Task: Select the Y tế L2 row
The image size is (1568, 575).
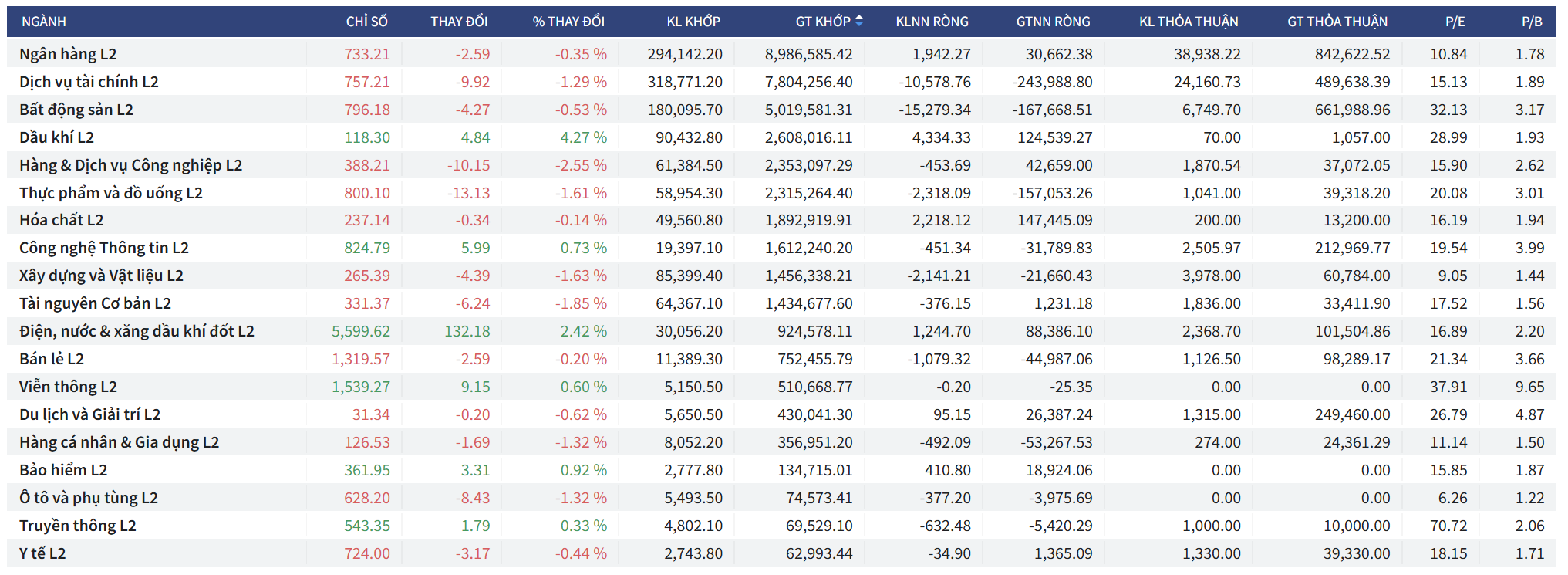Action: pyautogui.click(x=42, y=553)
